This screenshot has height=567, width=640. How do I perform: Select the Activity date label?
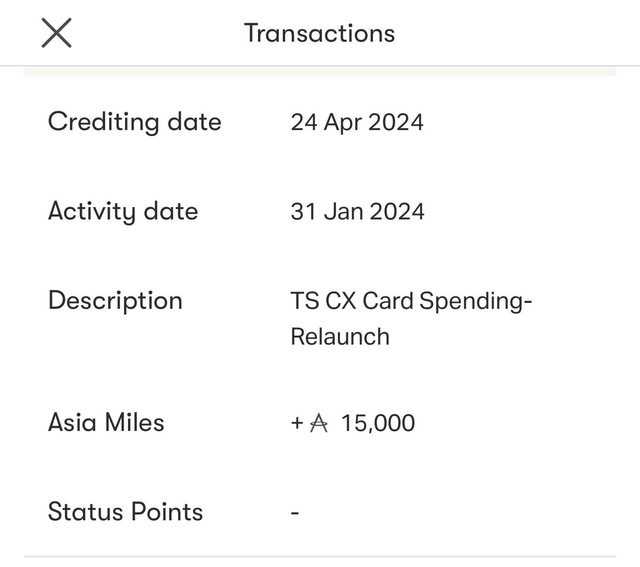pyautogui.click(x=123, y=211)
